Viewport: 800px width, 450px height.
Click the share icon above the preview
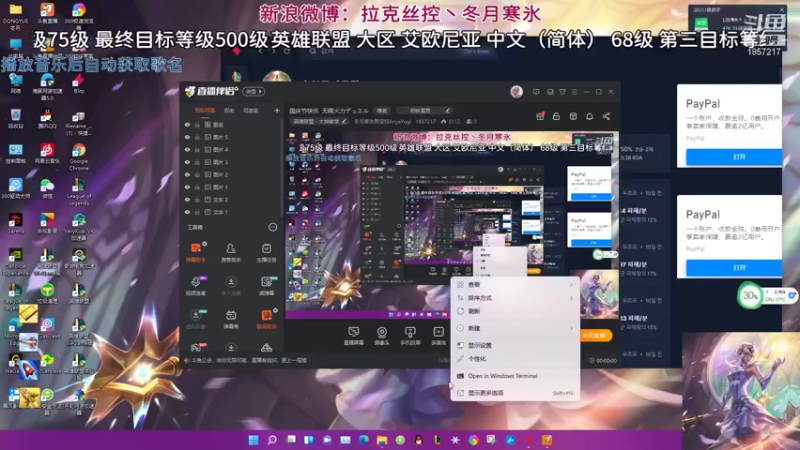pyautogui.click(x=606, y=116)
